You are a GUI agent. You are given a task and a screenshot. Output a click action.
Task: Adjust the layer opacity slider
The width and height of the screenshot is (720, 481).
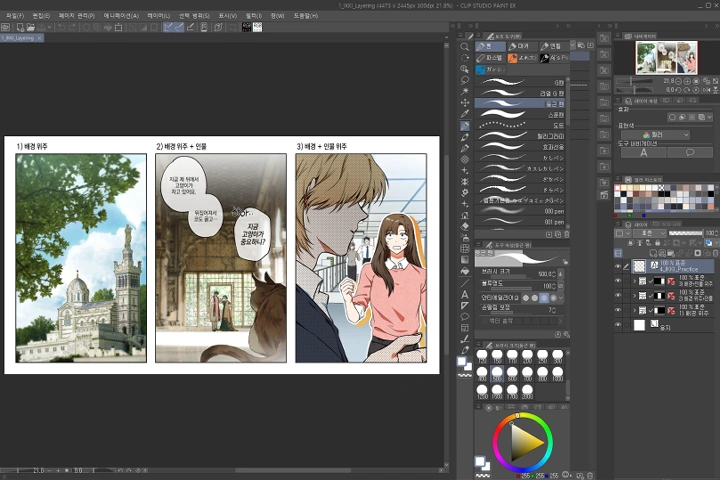pos(686,233)
